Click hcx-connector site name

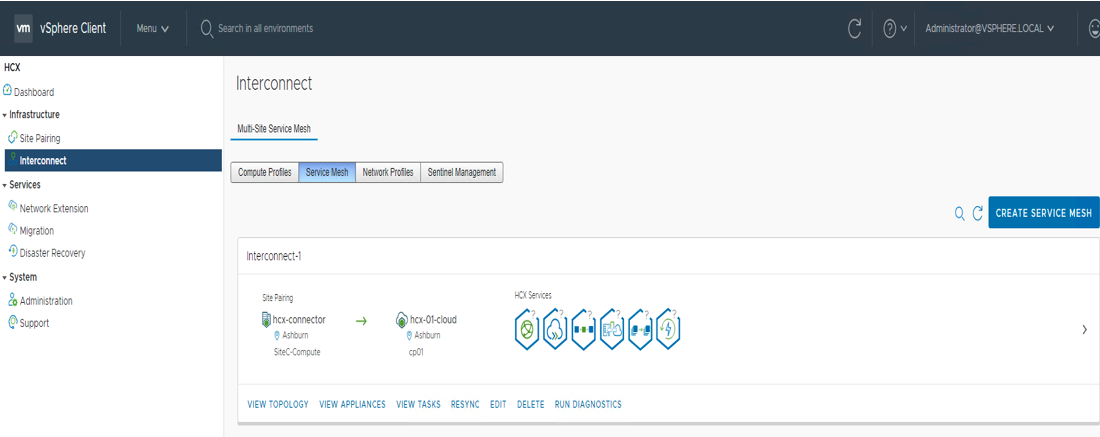tap(299, 319)
